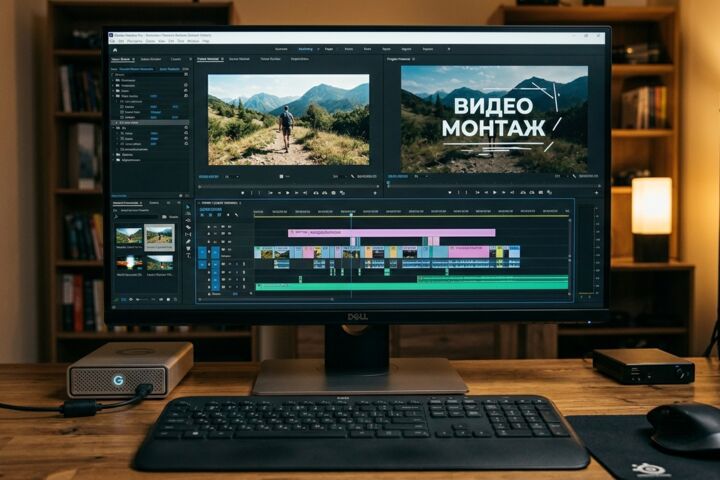Select the Track Select Forward tool
The height and width of the screenshot is (480, 720).
coord(188,214)
